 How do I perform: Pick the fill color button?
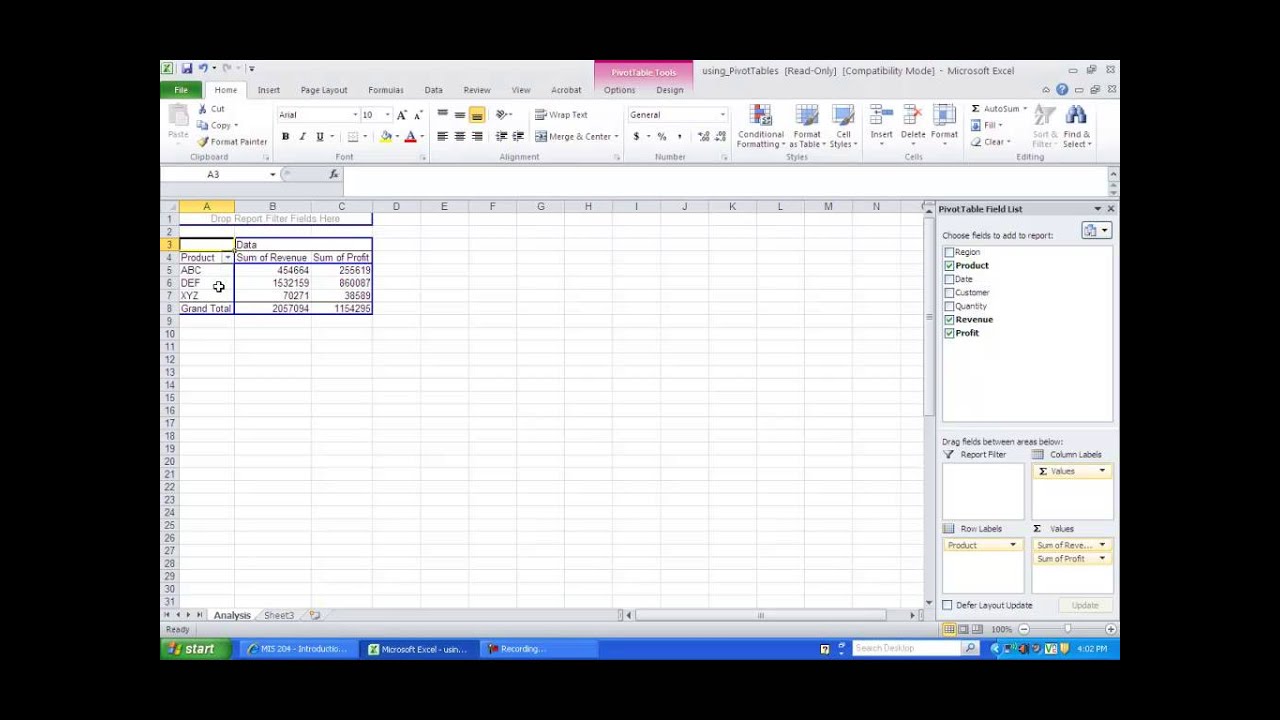click(x=385, y=136)
